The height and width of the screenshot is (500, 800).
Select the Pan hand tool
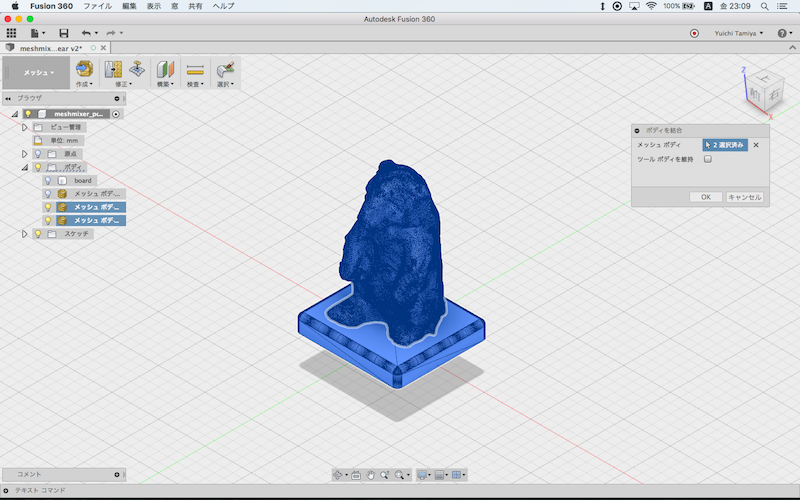(370, 475)
